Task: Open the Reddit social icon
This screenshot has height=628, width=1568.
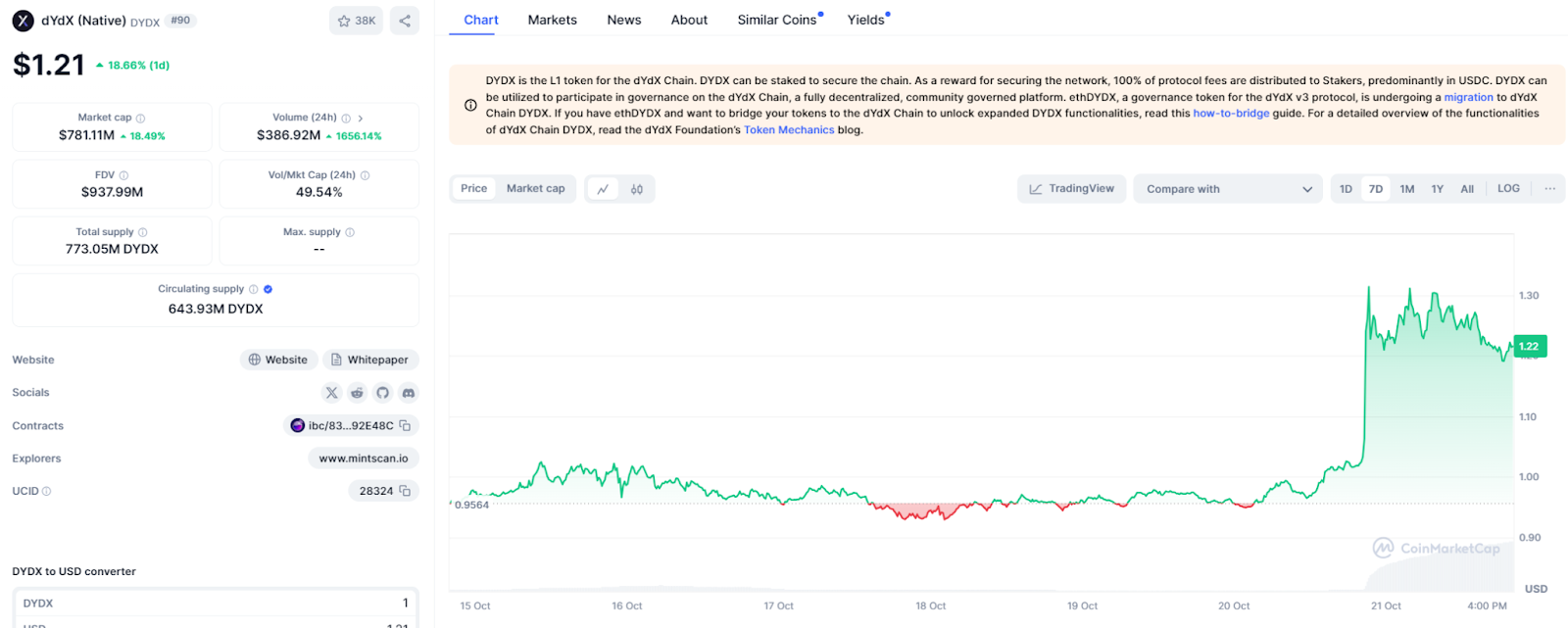Action: [358, 393]
